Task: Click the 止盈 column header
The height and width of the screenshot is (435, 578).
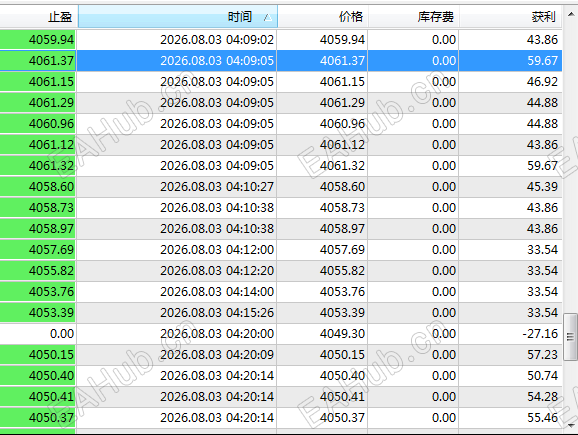Action: click(38, 17)
